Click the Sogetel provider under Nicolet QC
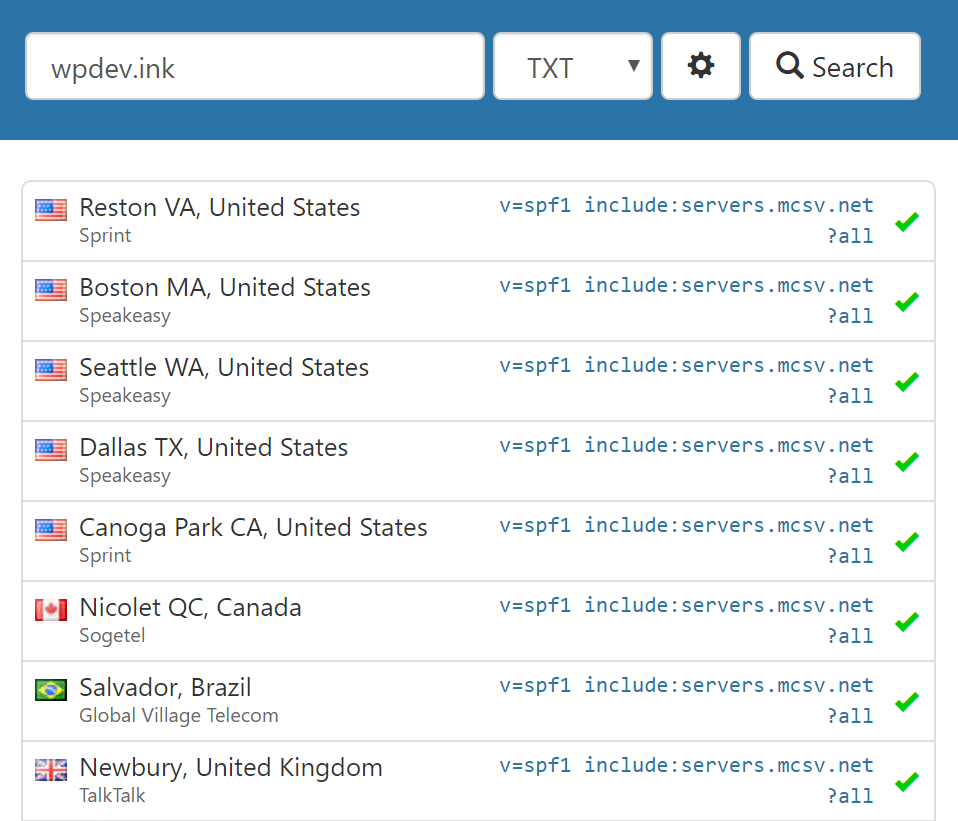Viewport: 958px width, 821px height. point(112,636)
